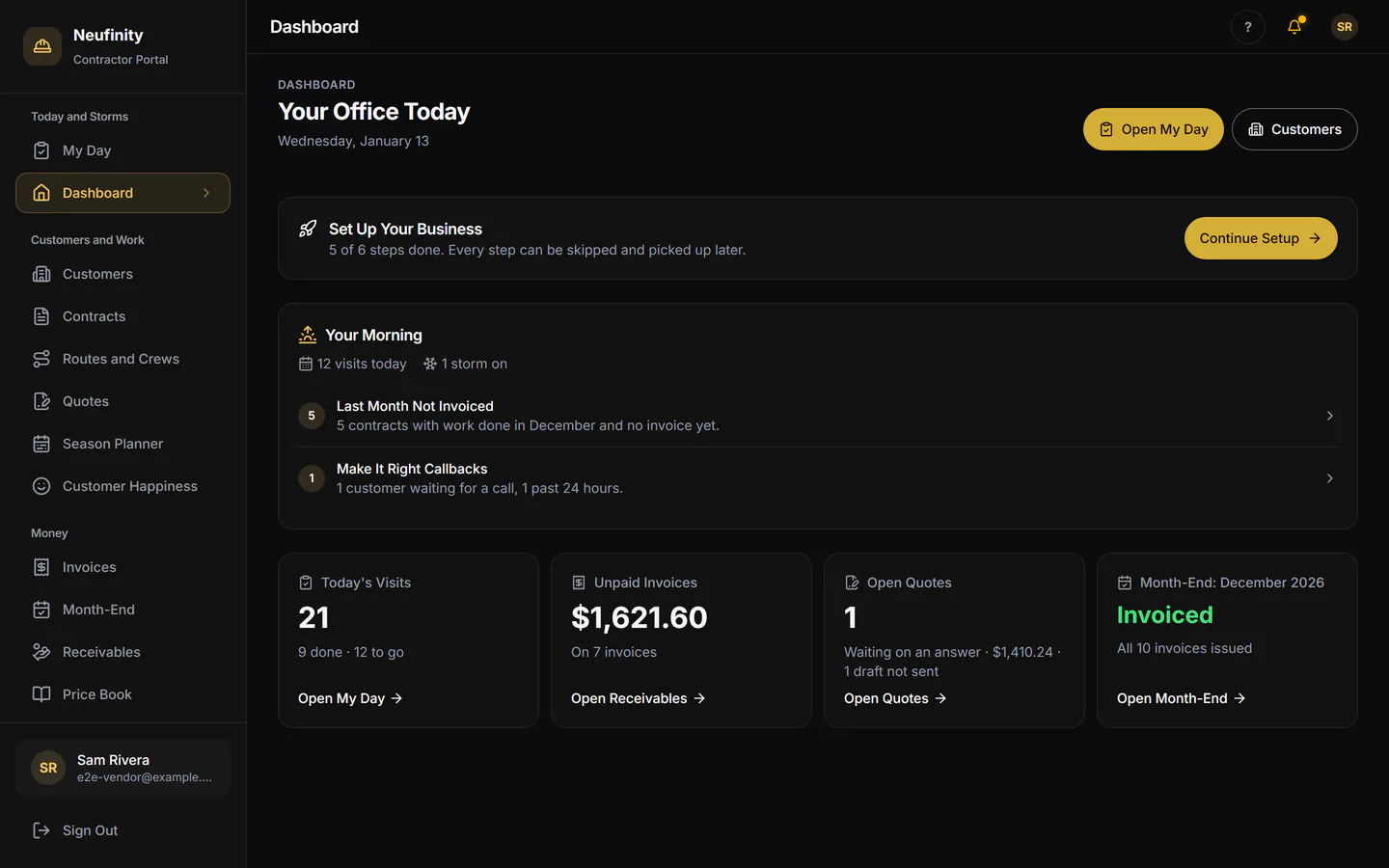
Task: Click the 12 visits today text
Action: click(x=362, y=364)
